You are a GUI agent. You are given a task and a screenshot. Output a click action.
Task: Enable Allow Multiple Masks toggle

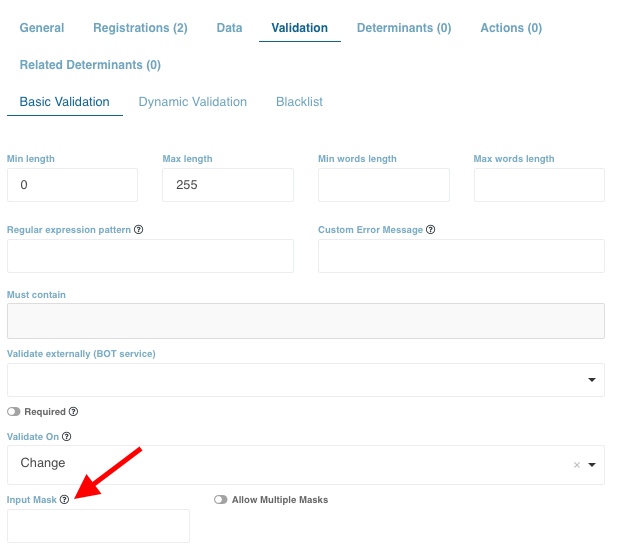pos(221,500)
